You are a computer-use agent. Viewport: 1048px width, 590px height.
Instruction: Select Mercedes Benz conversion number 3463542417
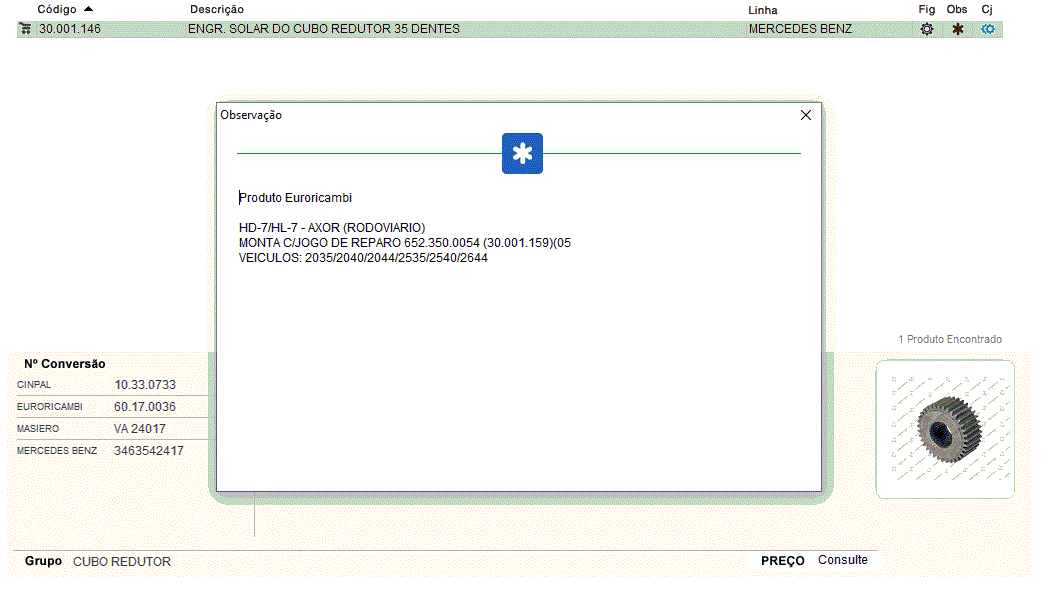pyautogui.click(x=149, y=451)
